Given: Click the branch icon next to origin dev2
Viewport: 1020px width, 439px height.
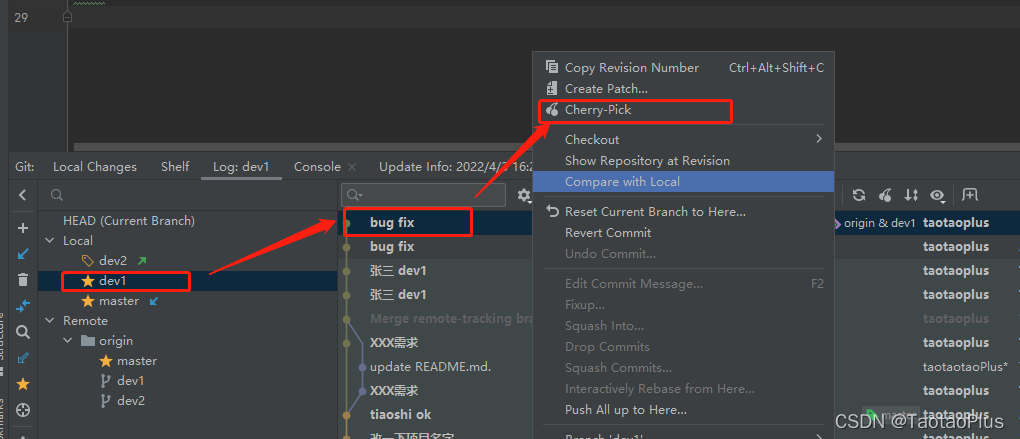Looking at the screenshot, I should (x=105, y=401).
